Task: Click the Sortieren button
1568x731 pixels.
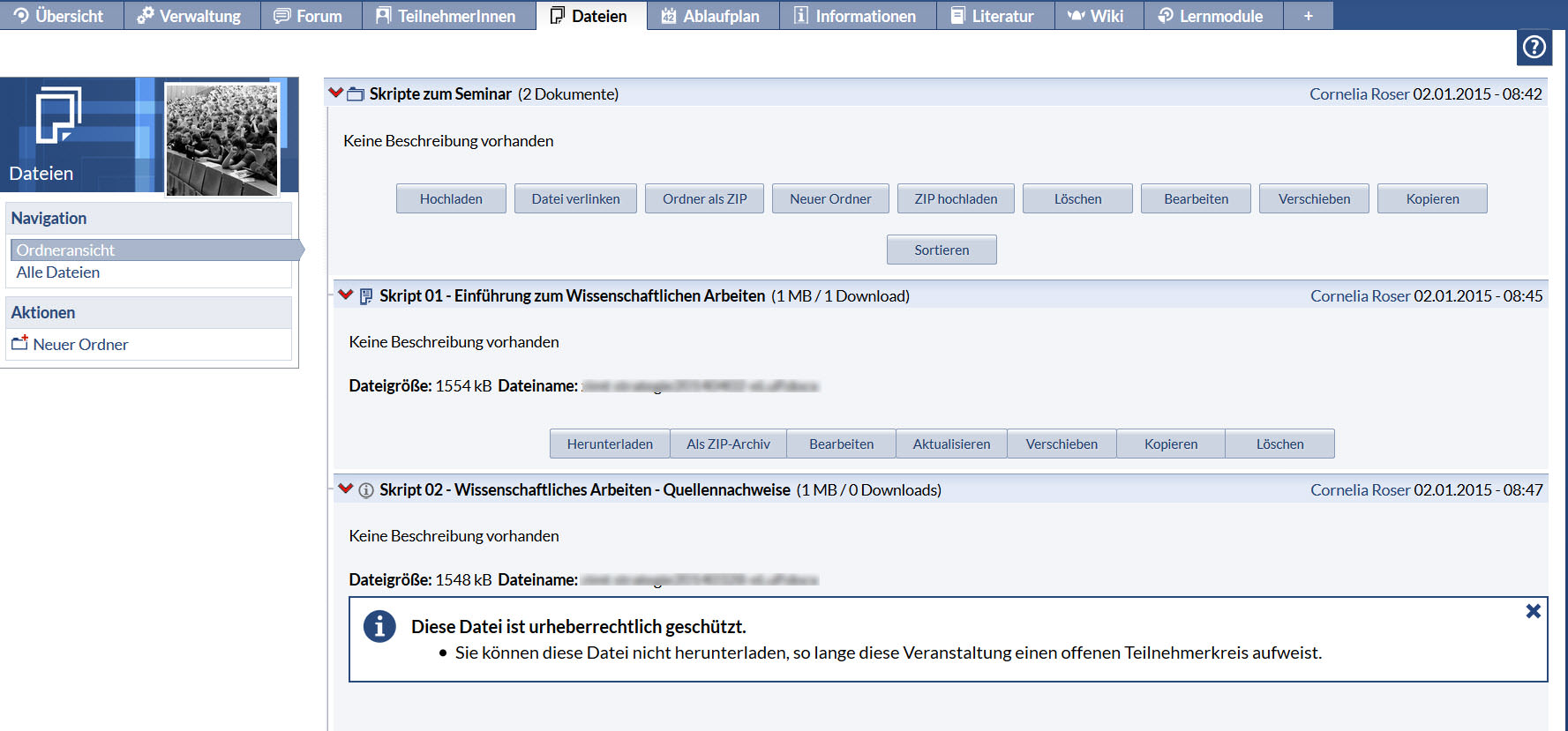Action: pyautogui.click(x=942, y=250)
